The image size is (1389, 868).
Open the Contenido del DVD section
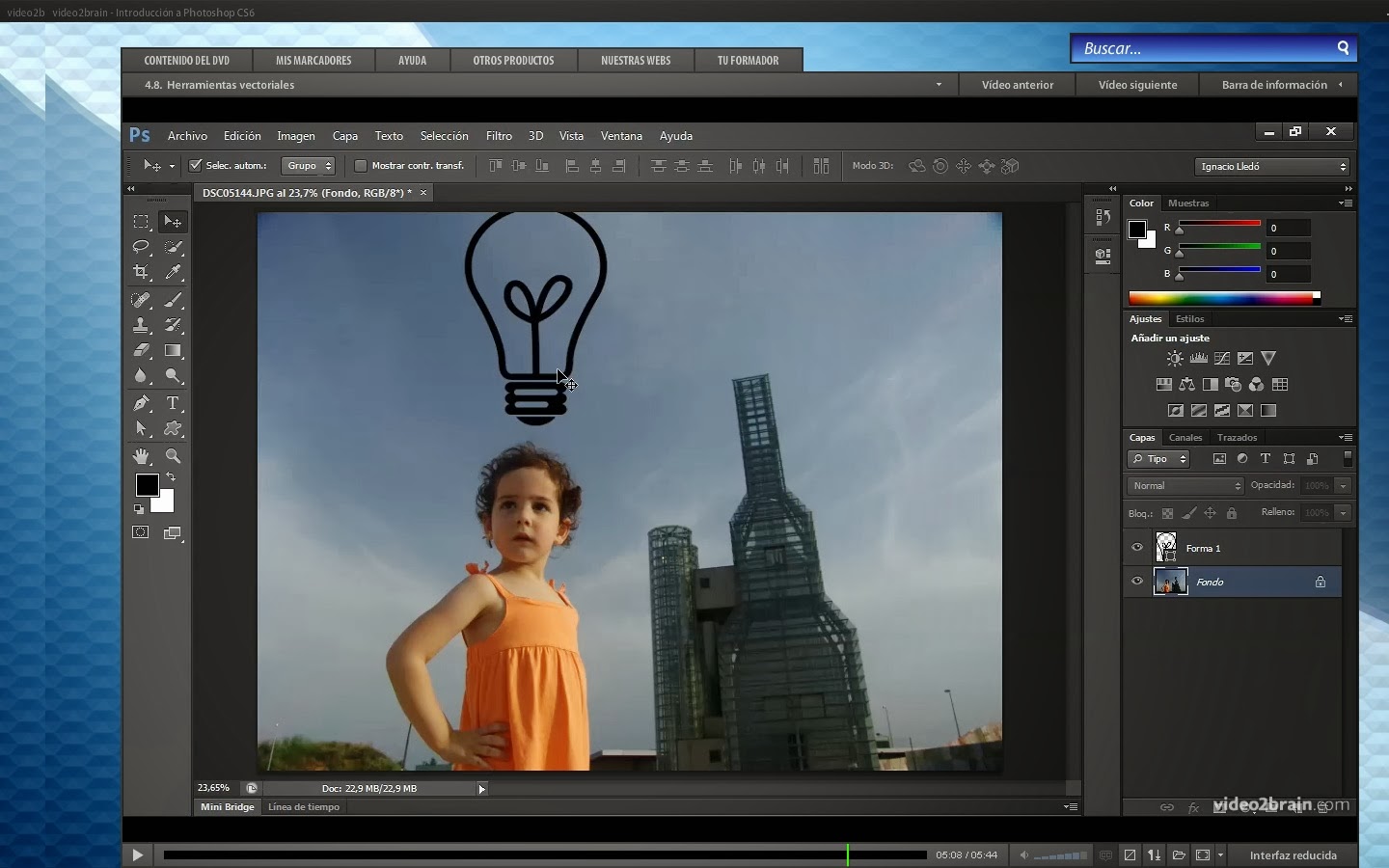coord(187,60)
